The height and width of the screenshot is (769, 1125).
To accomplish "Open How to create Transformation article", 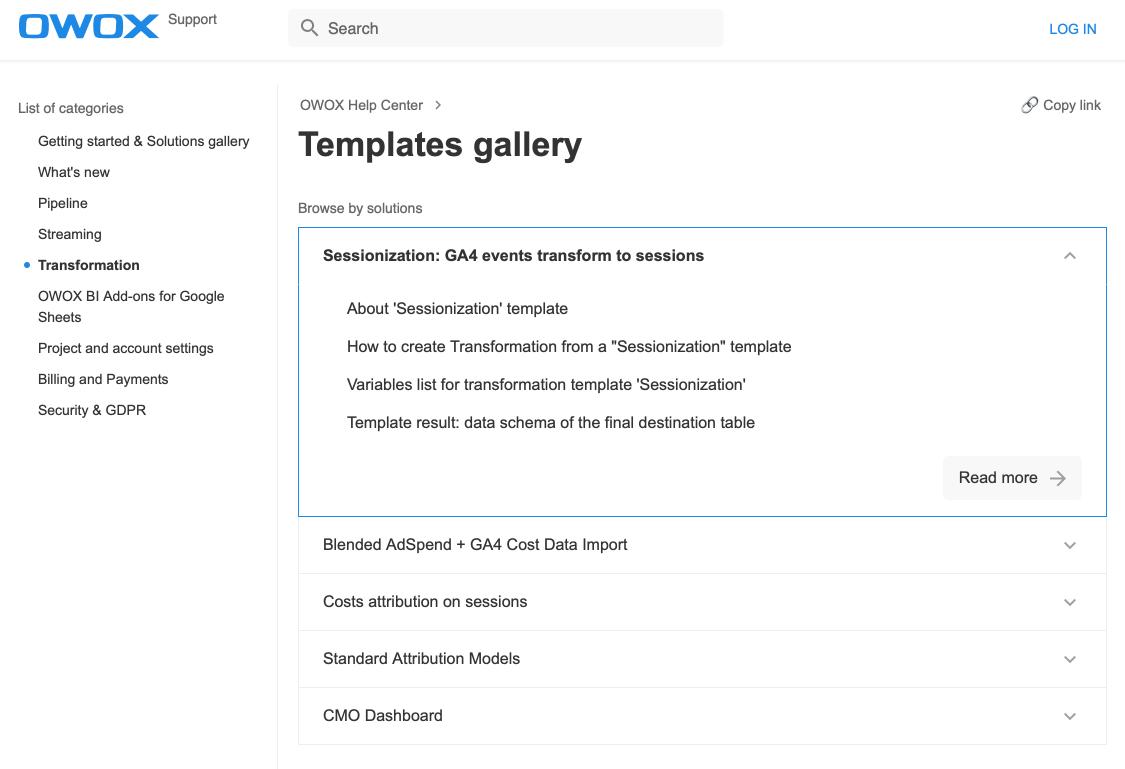I will [x=569, y=346].
